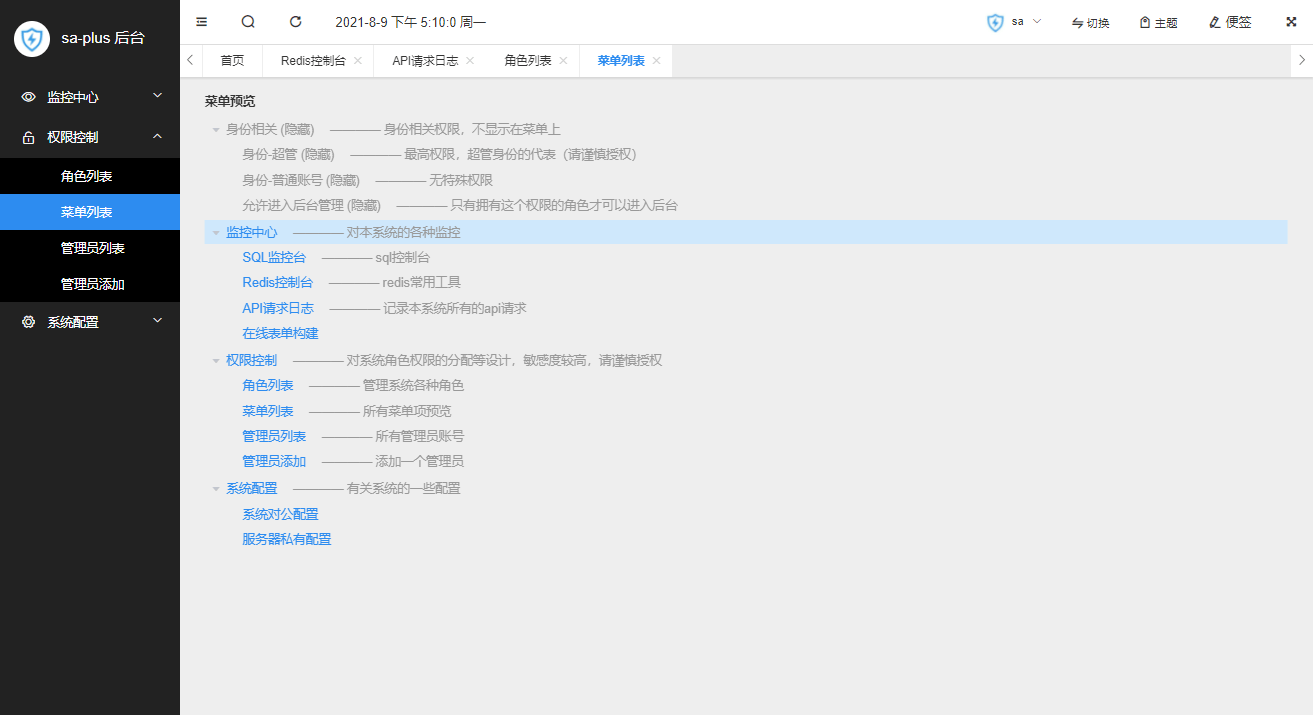Switch to the Redis控制台 tab
Screen dimensions: 1313x715
click(x=312, y=61)
